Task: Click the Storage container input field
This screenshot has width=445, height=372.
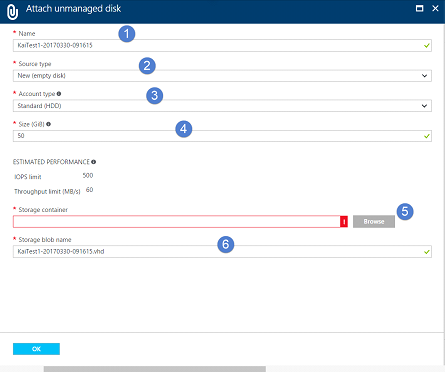Action: pos(177,222)
